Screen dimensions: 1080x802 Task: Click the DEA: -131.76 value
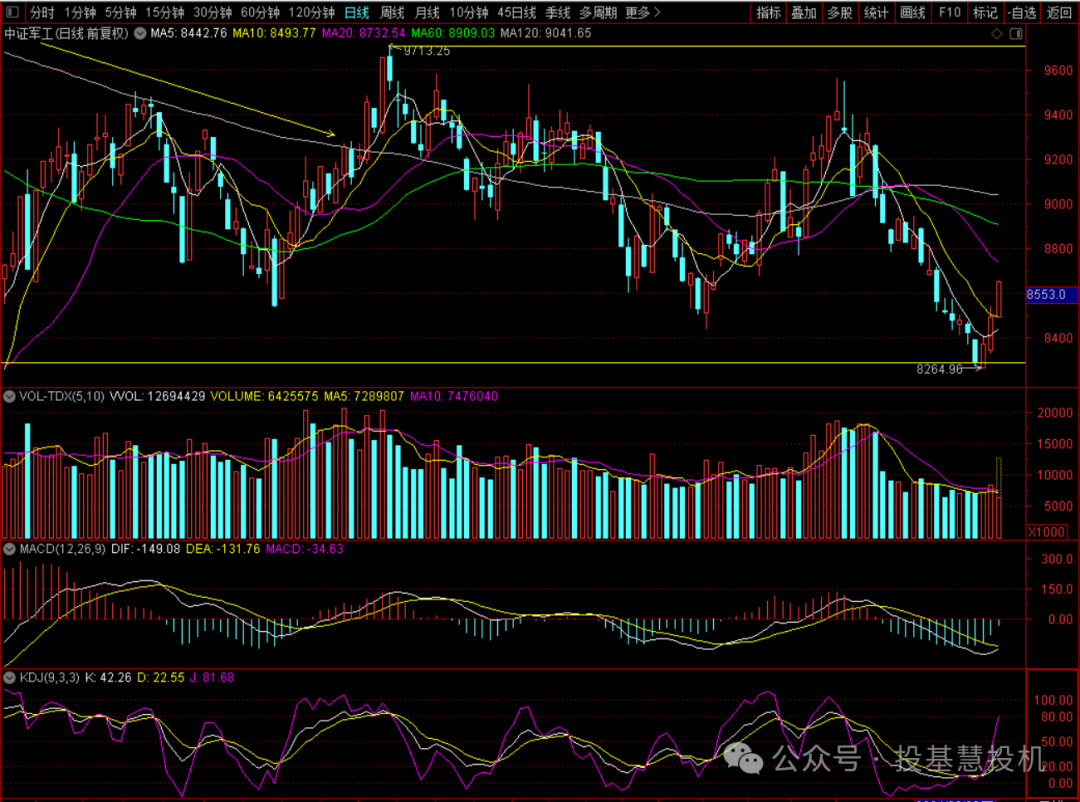coord(223,549)
